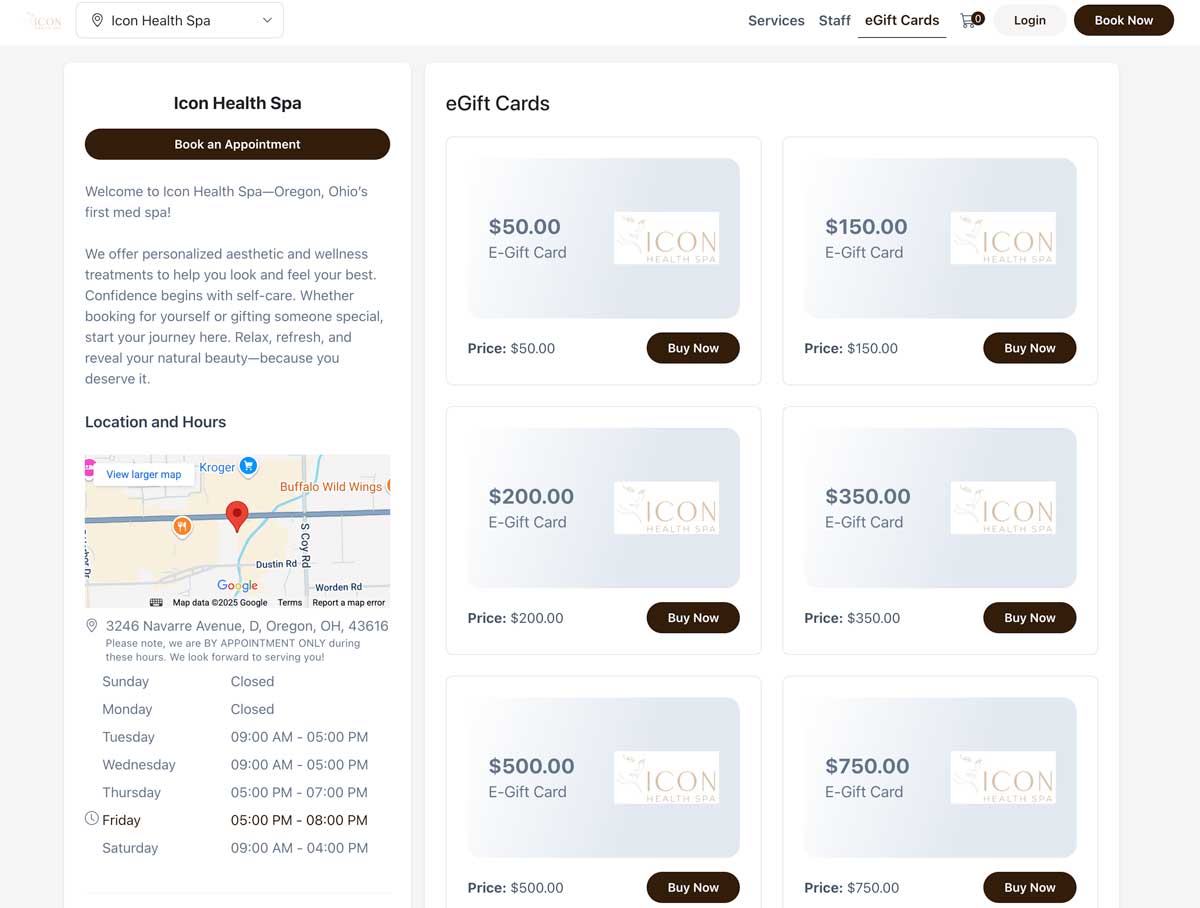The image size is (1200, 908).
Task: Buy the $50.00 e-gift card
Action: click(693, 348)
